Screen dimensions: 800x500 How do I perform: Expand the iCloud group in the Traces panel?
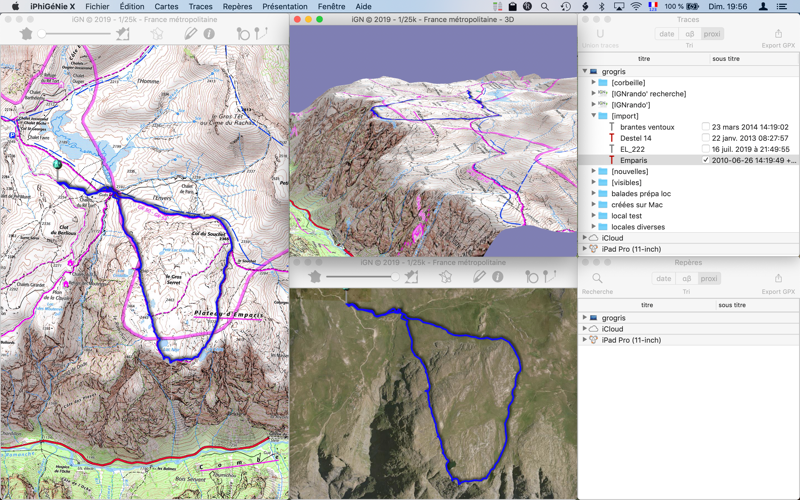585,238
